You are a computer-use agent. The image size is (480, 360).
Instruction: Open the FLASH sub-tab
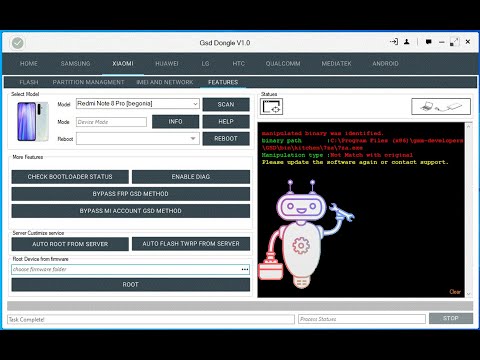click(x=29, y=82)
